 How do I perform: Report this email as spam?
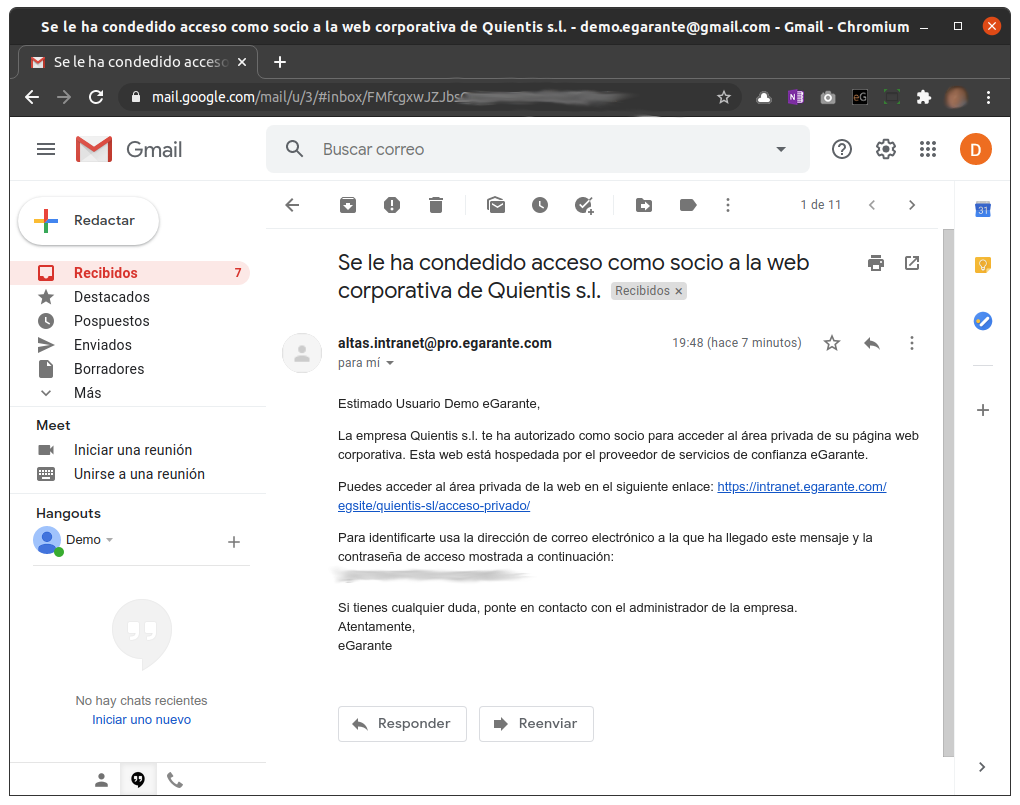(x=392, y=206)
